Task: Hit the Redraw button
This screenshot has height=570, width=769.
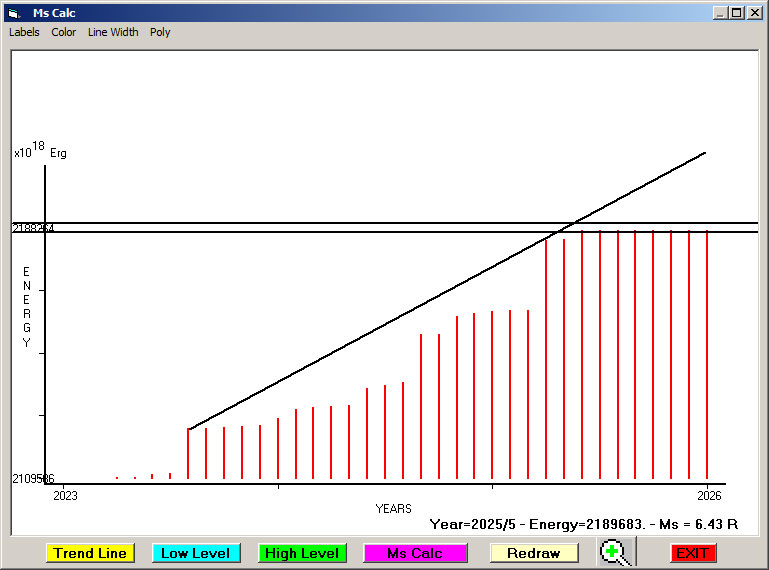Action: point(533,553)
